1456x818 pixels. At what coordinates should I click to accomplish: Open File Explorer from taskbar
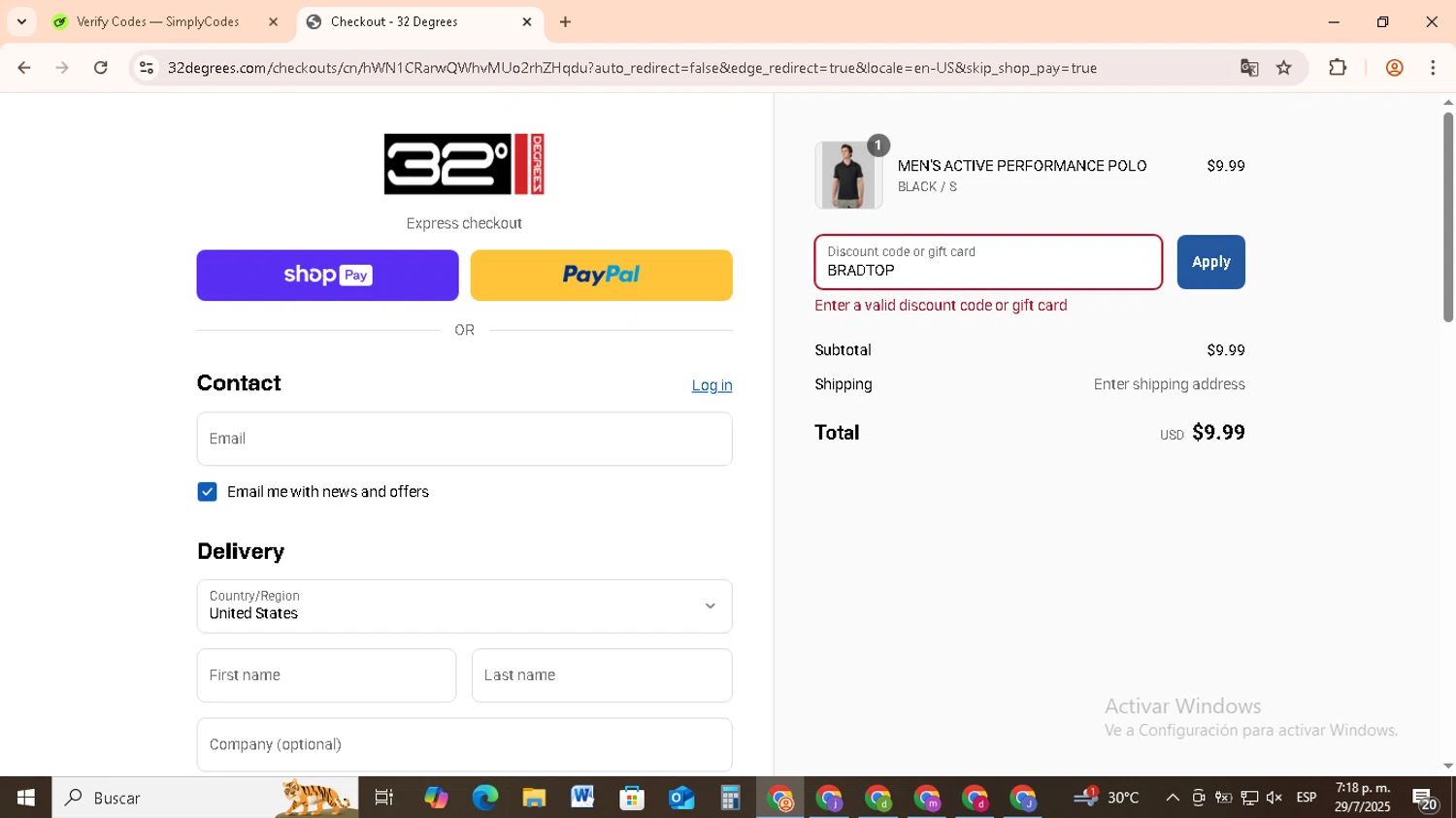click(534, 798)
